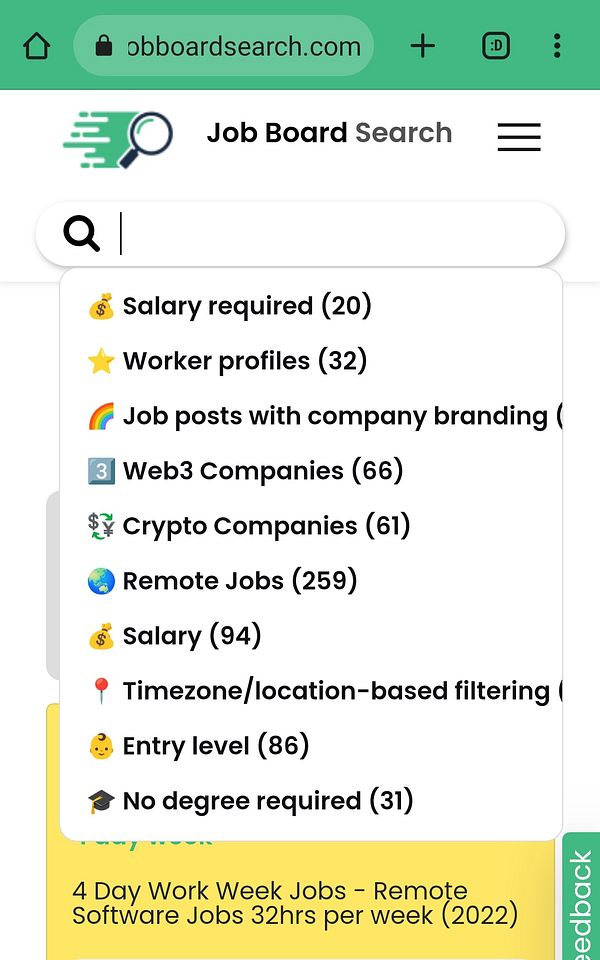
Task: Tap the Job Board Search logo icon
Action: coord(118,137)
